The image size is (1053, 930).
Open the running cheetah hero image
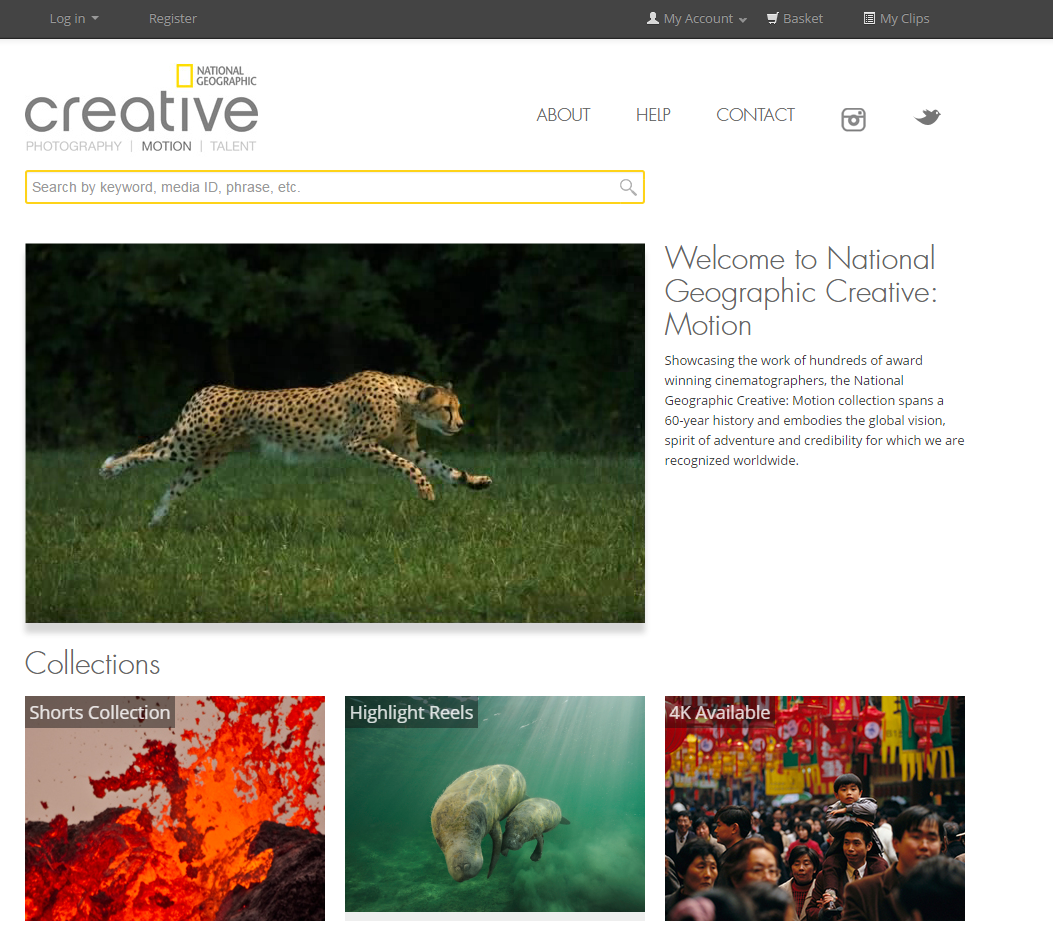coord(335,433)
